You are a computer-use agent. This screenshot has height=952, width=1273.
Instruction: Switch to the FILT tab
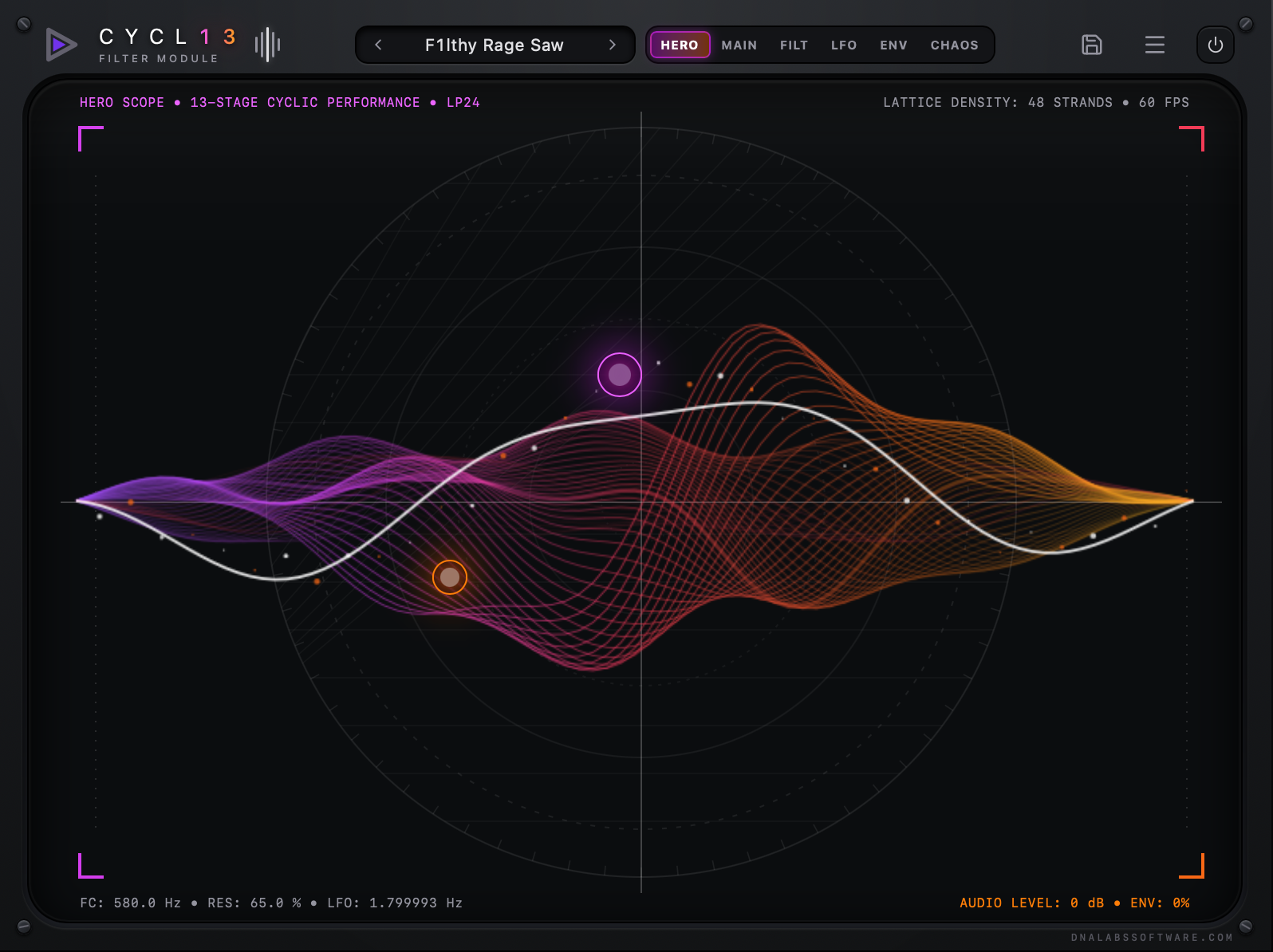[x=794, y=45]
